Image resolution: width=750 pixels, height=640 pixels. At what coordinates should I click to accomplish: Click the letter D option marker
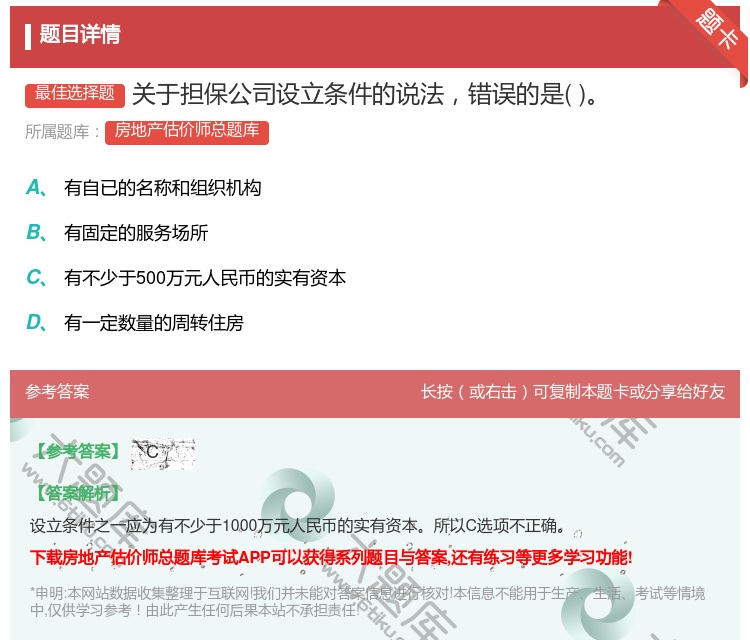click(36, 323)
